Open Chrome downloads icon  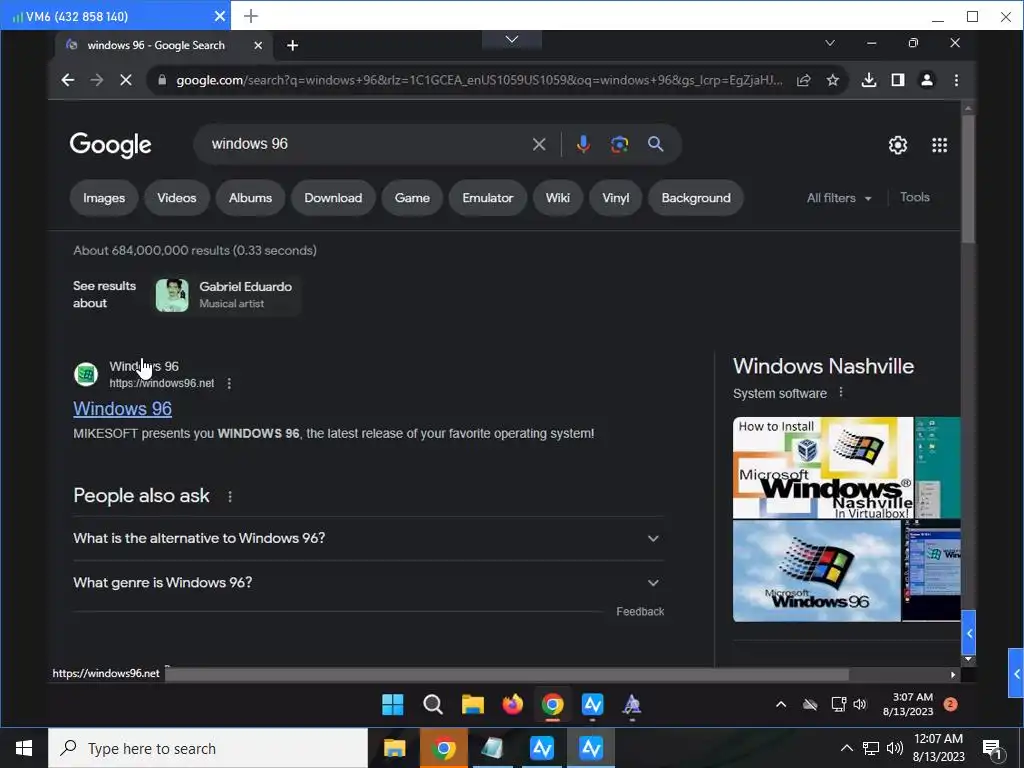tap(869, 80)
